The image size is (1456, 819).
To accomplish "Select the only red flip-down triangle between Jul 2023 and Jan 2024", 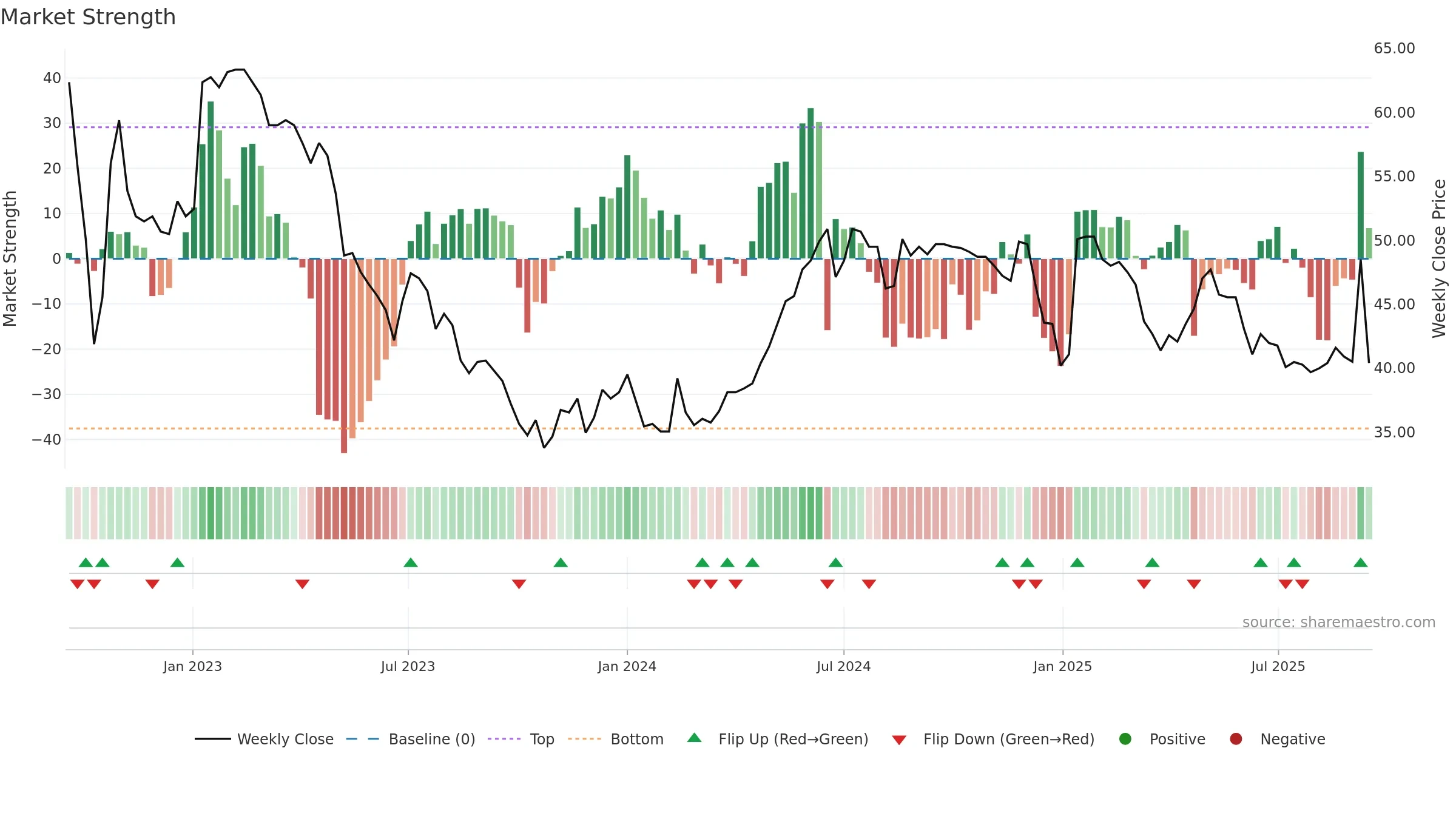I will tap(519, 584).
